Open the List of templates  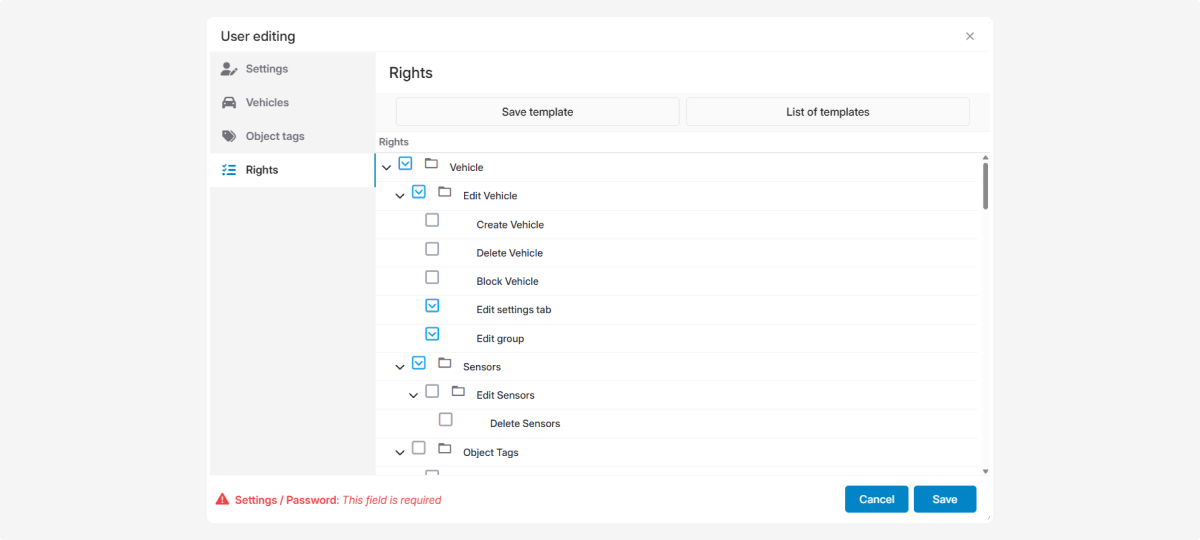[x=827, y=112]
